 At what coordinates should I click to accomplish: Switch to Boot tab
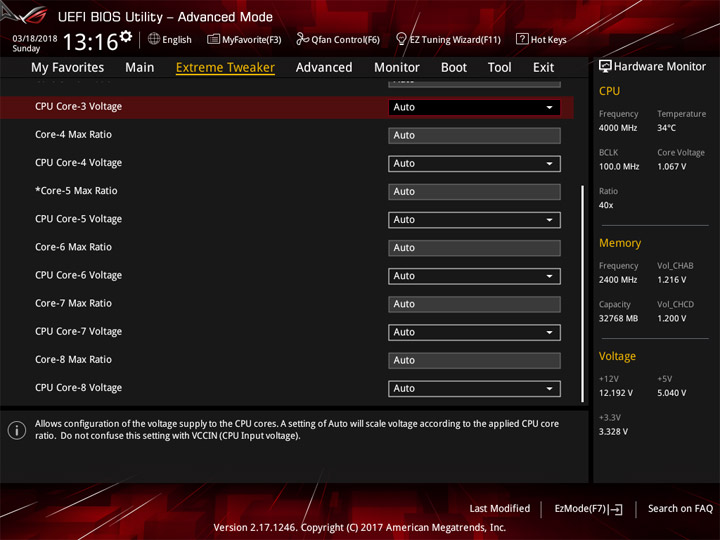pos(454,68)
